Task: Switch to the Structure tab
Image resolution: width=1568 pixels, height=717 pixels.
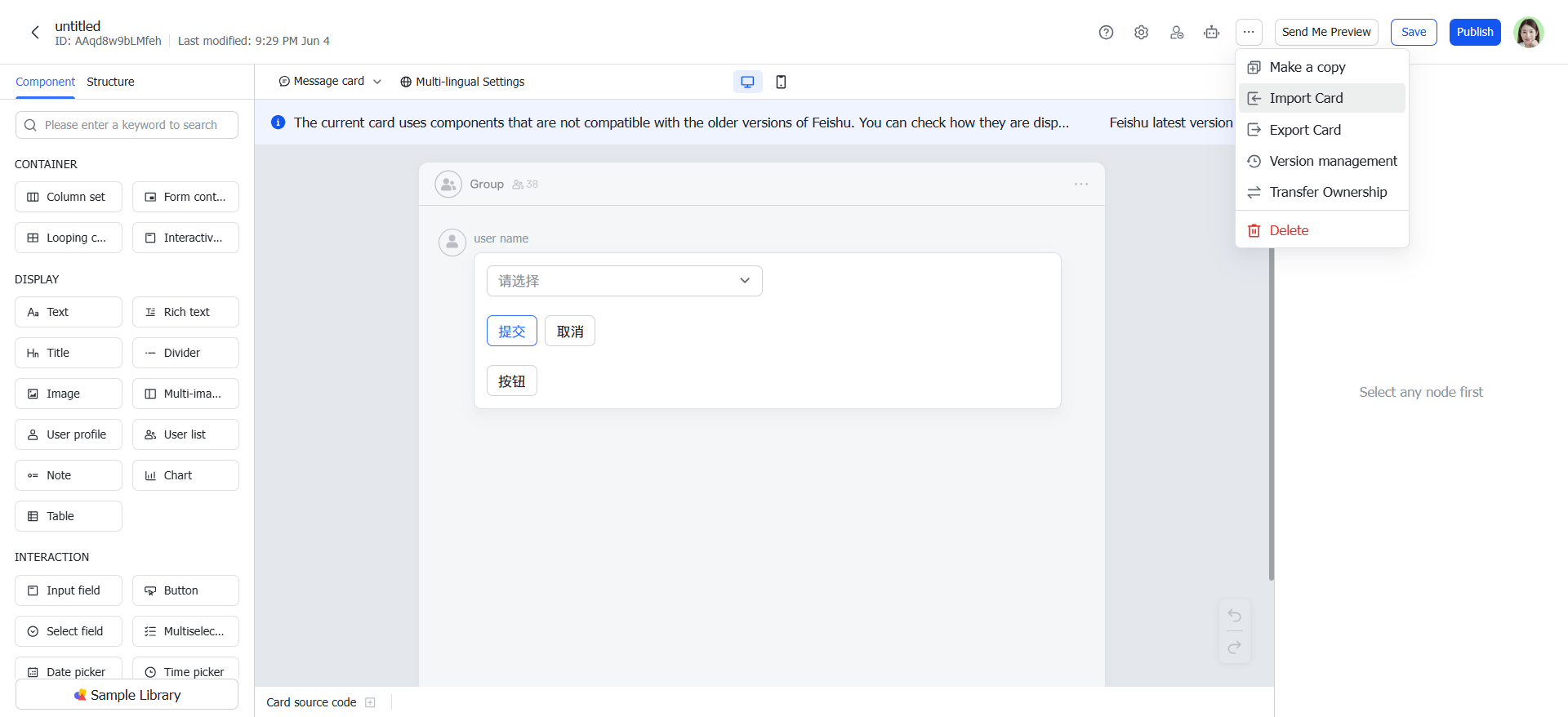Action: (110, 82)
